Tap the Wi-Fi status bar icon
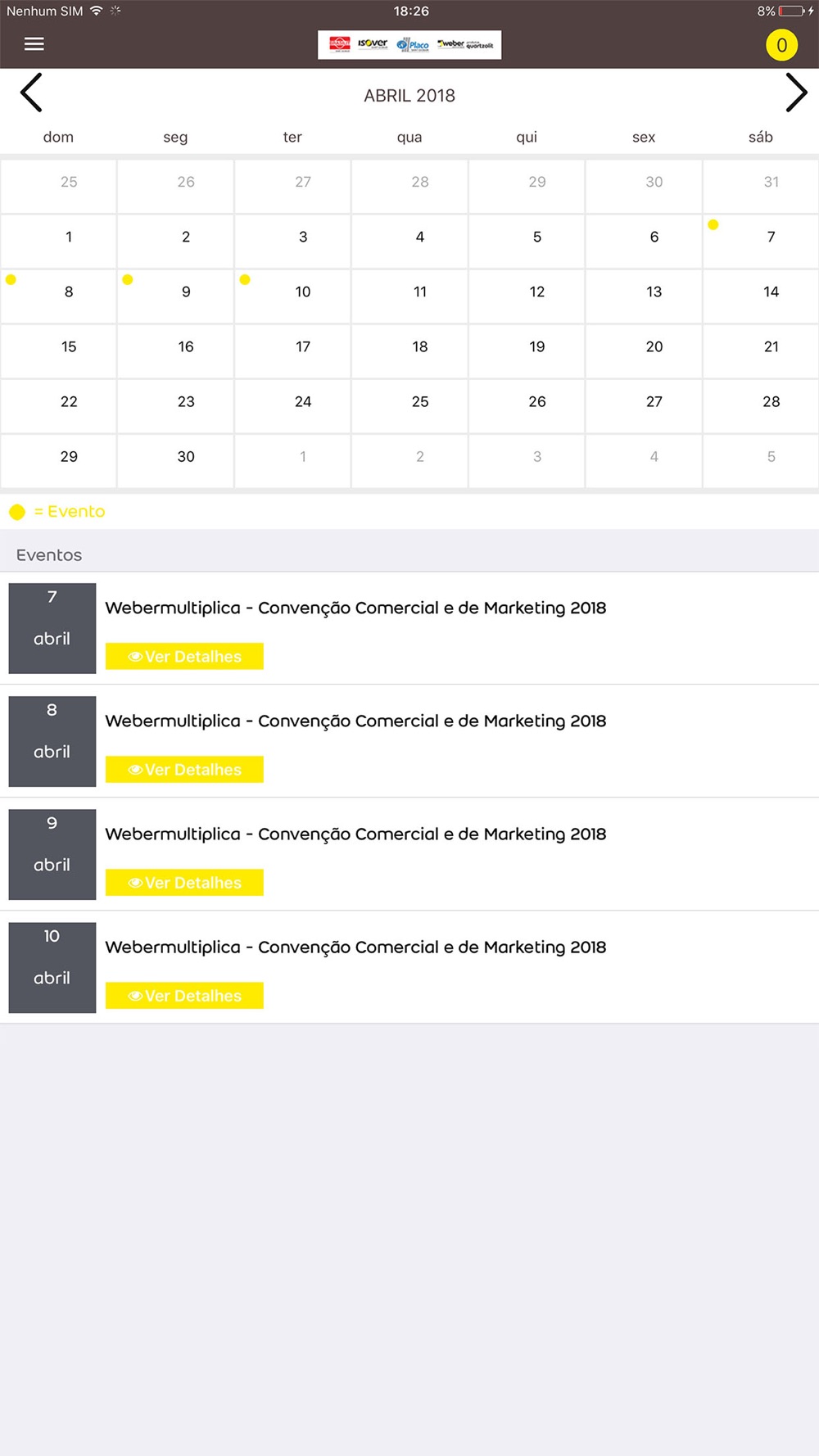Screen dimensions: 819x1456 point(96,11)
